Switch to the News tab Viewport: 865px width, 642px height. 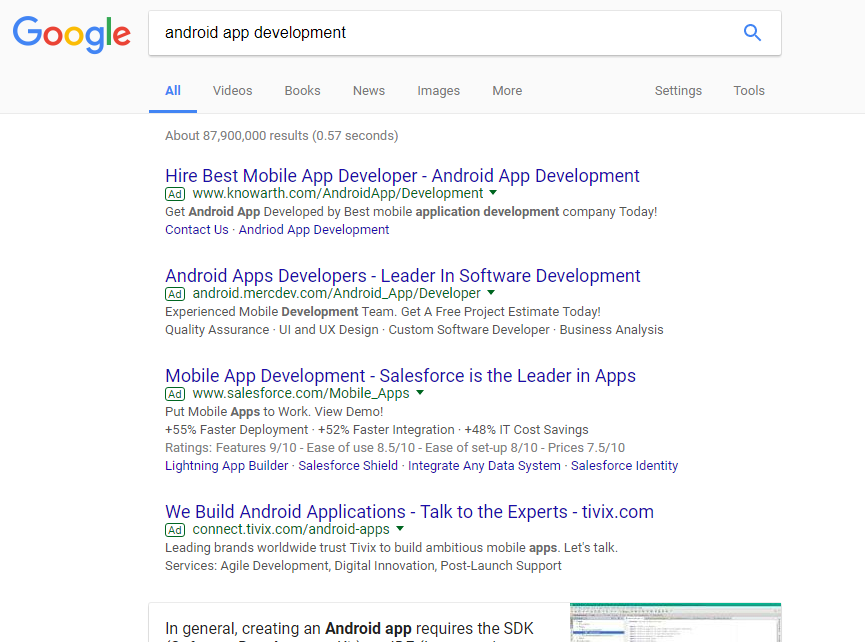[x=369, y=90]
